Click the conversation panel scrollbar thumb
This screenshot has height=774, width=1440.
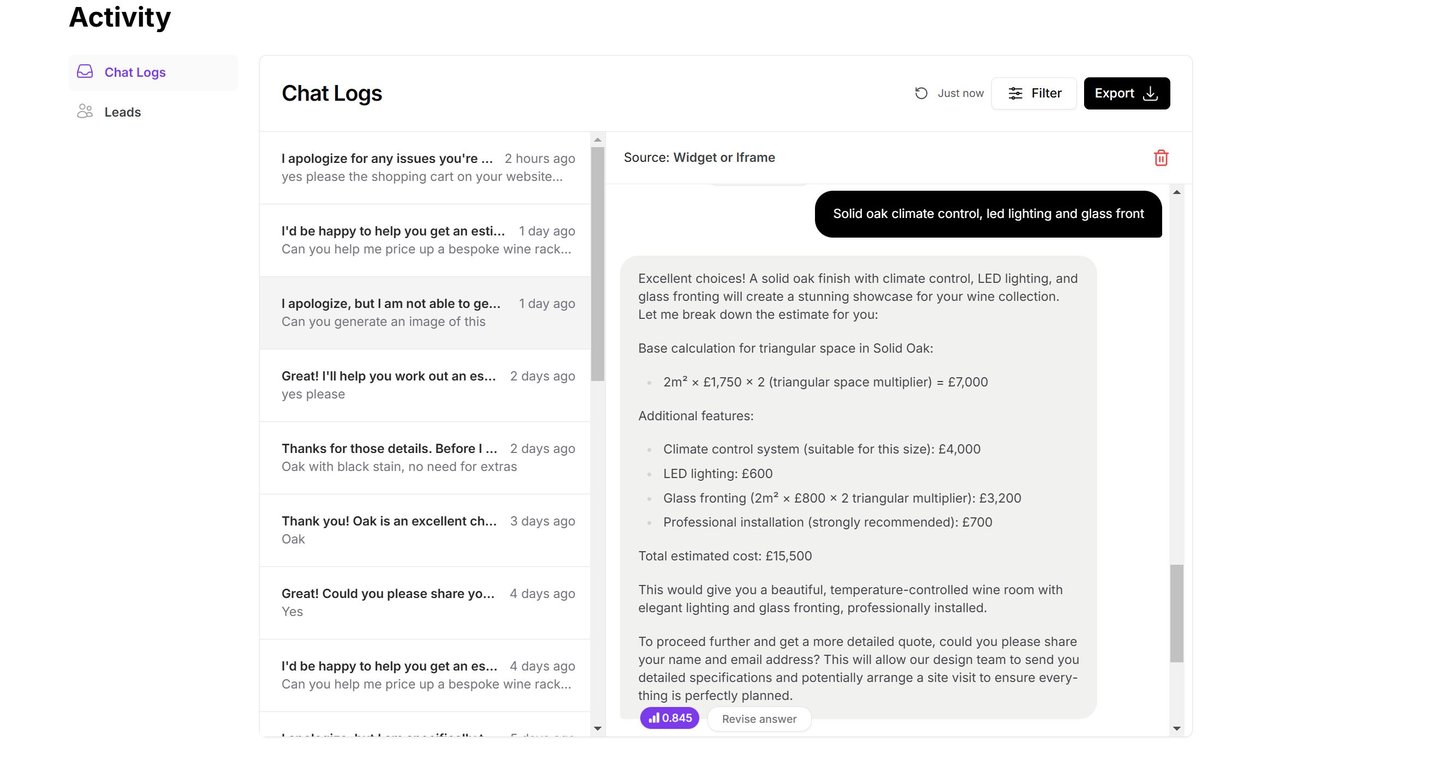click(x=1177, y=612)
